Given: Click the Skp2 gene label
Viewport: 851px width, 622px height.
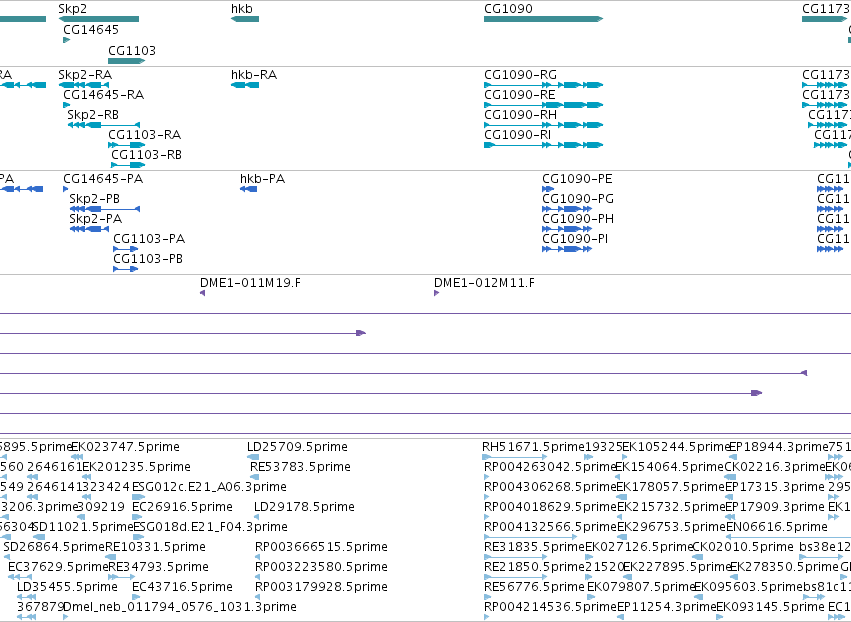Looking at the screenshot, I should click(x=72, y=9).
